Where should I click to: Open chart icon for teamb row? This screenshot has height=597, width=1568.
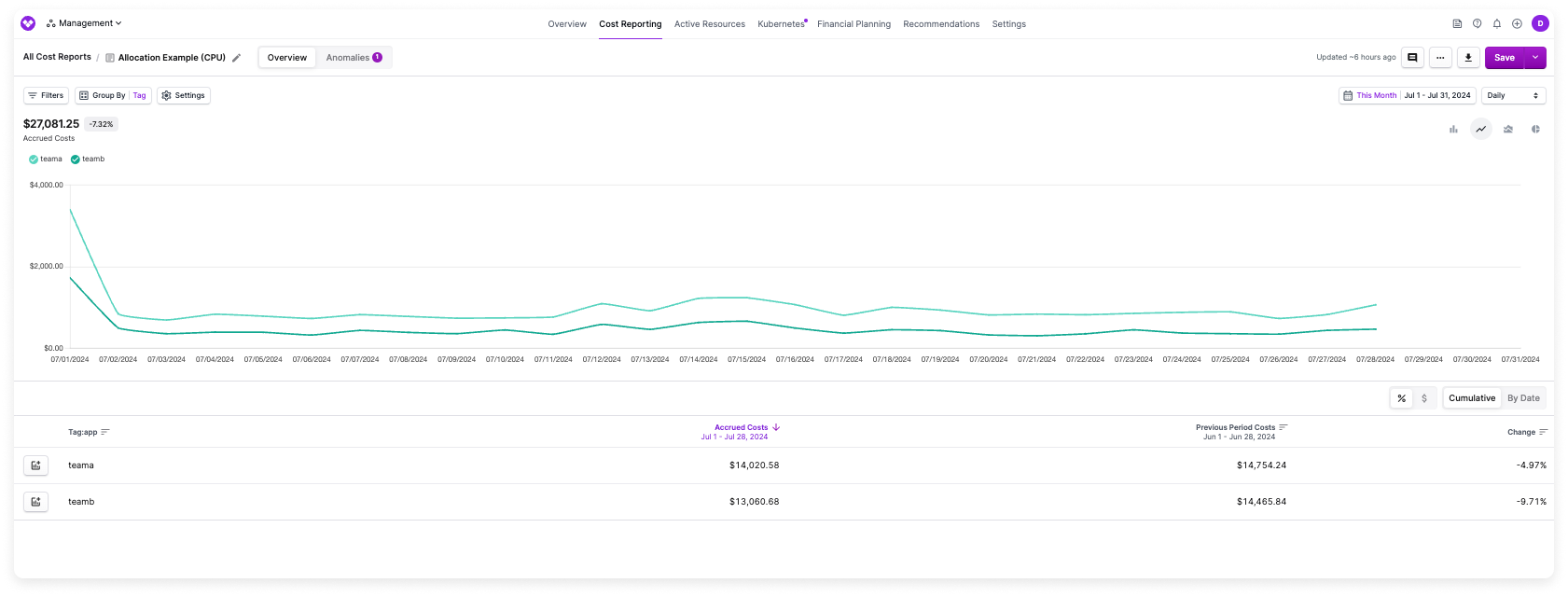tap(35, 502)
